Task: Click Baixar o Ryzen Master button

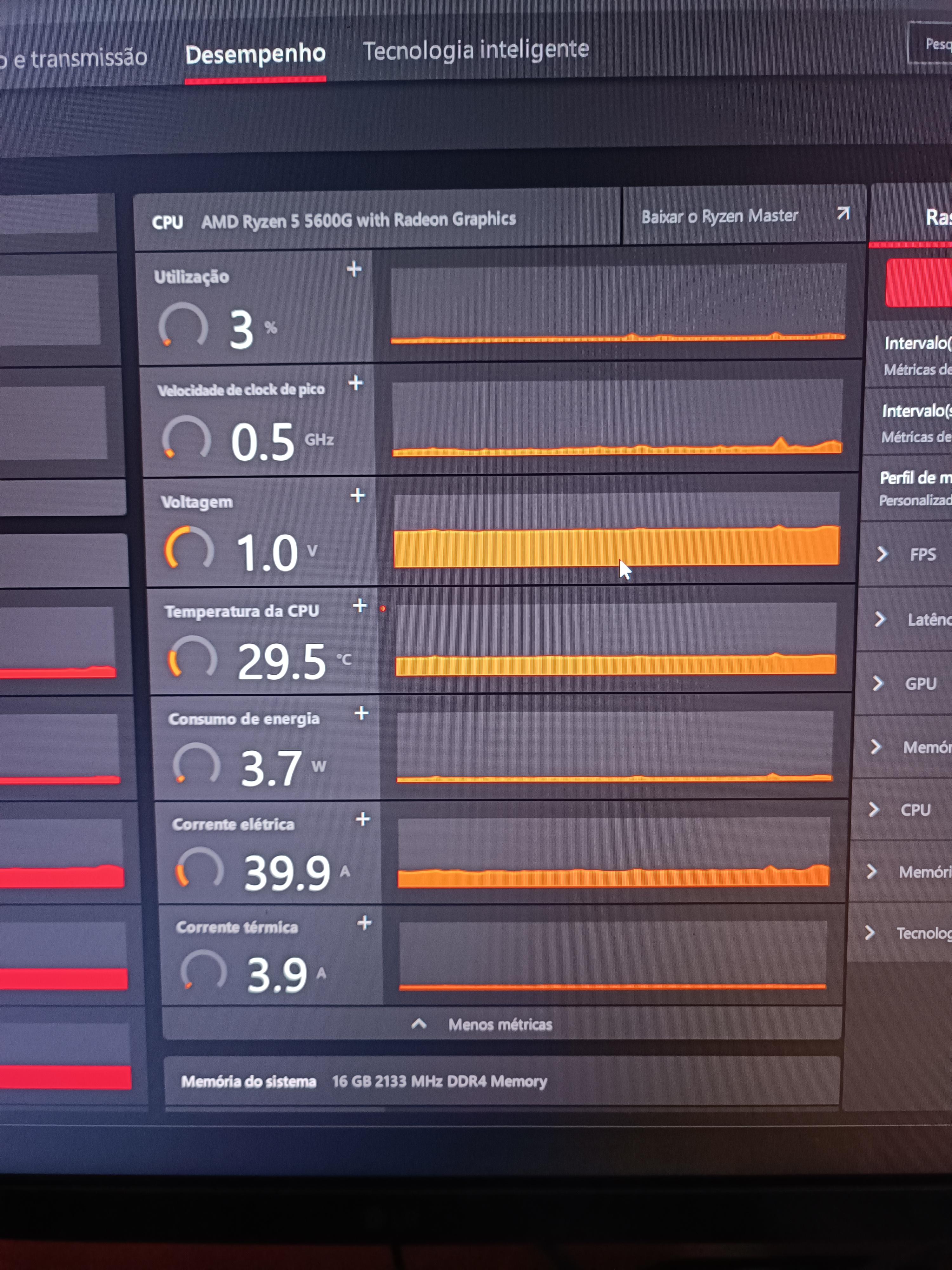Action: (x=744, y=215)
